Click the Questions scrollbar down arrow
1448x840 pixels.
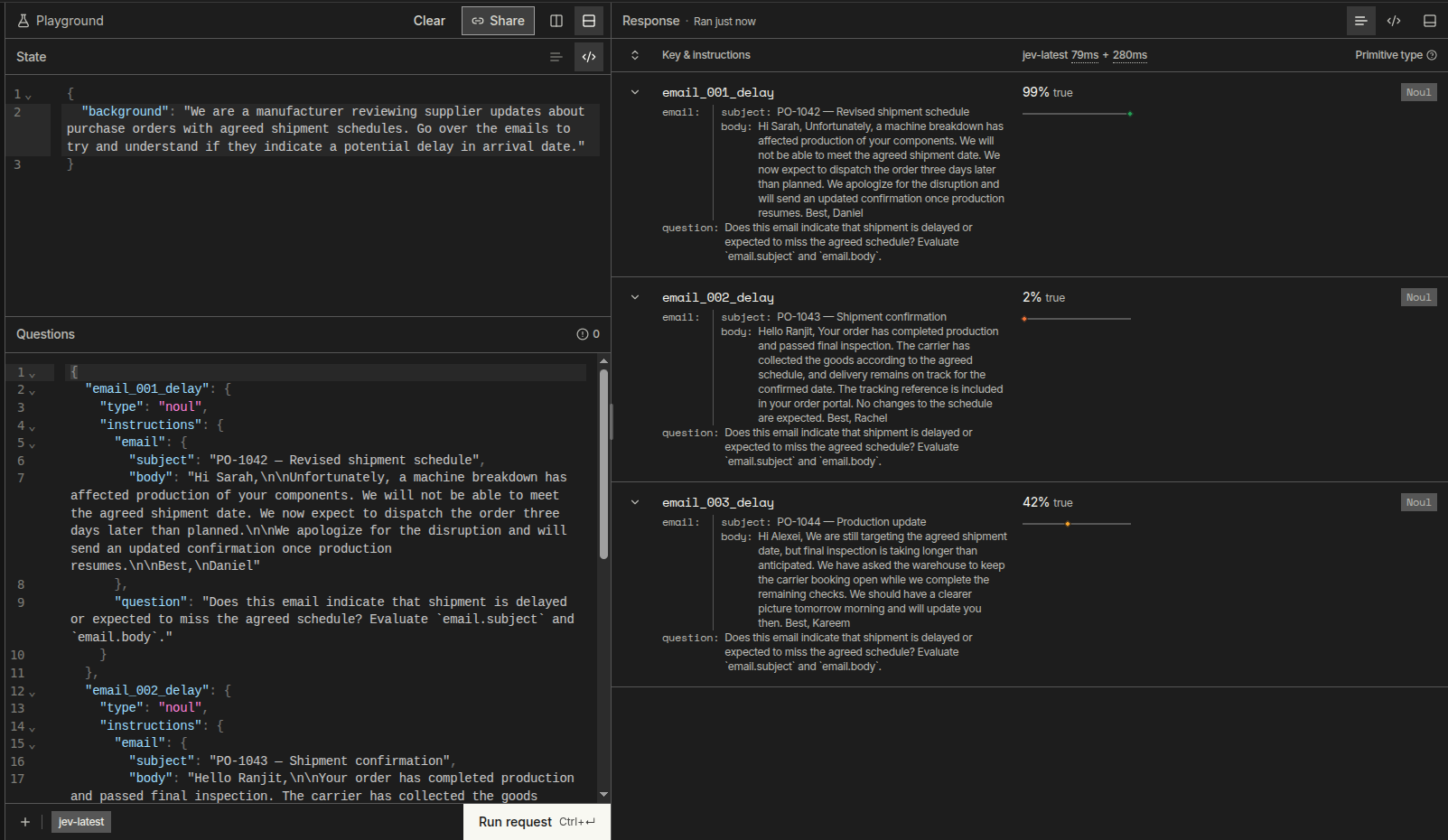point(603,795)
